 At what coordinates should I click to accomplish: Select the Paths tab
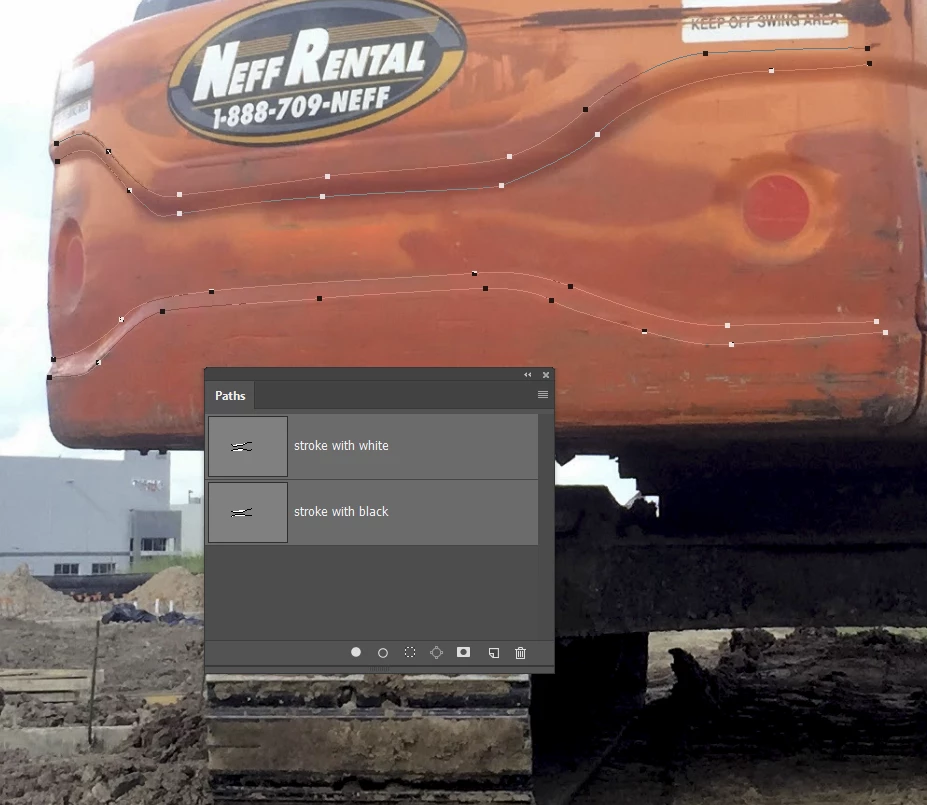point(230,395)
